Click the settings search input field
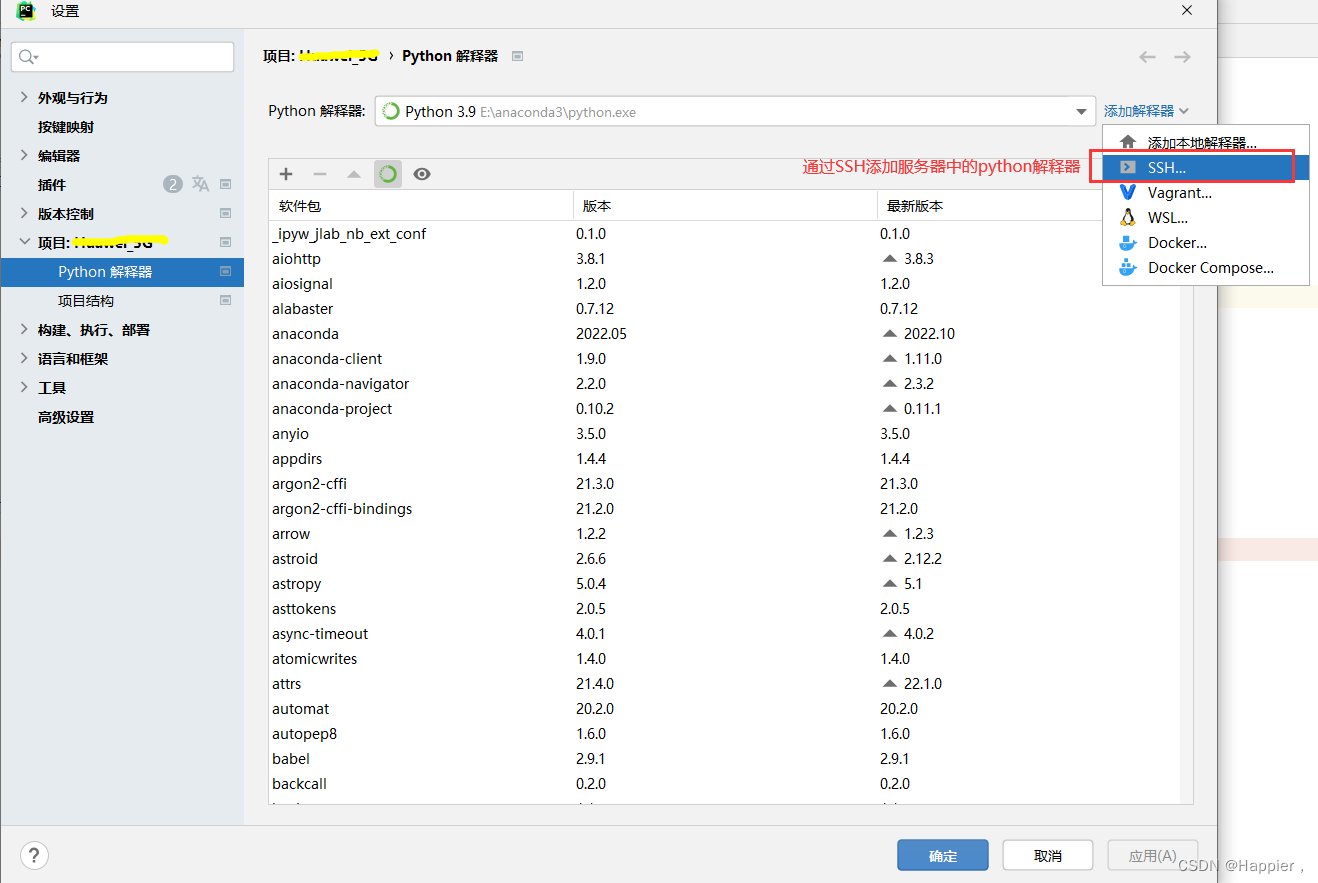1318x883 pixels. click(x=122, y=57)
